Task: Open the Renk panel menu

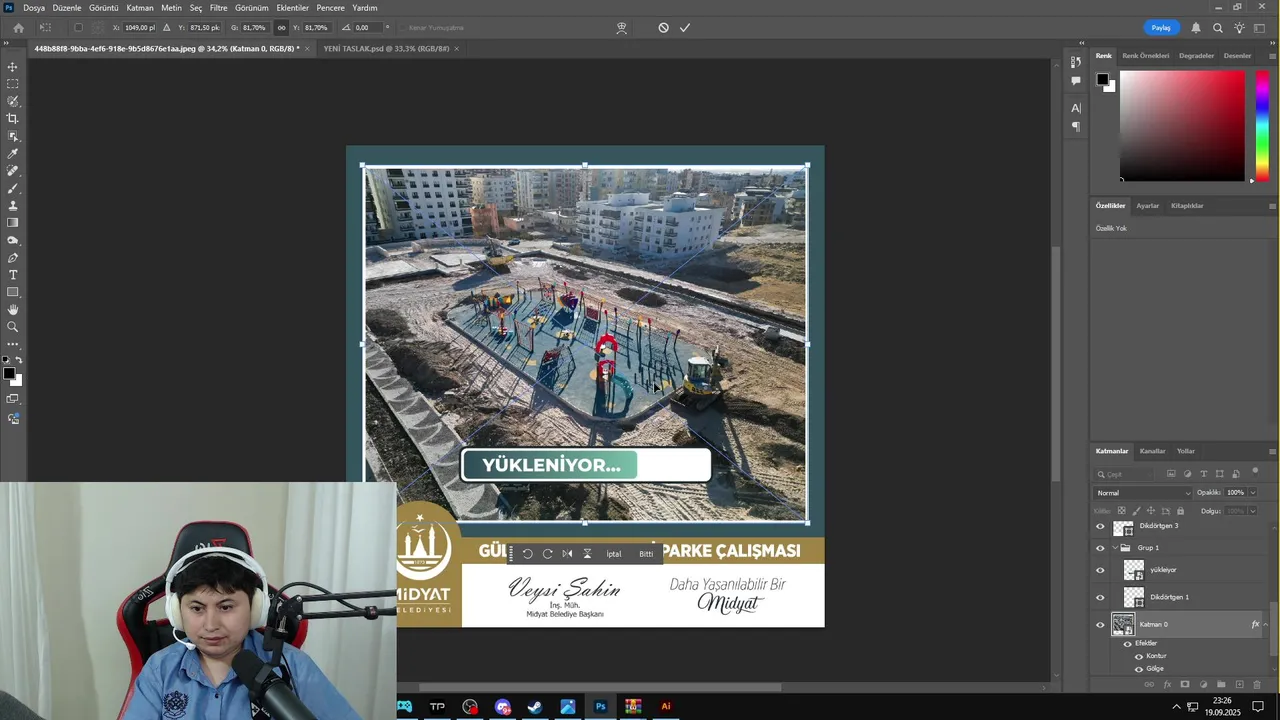Action: (1272, 56)
